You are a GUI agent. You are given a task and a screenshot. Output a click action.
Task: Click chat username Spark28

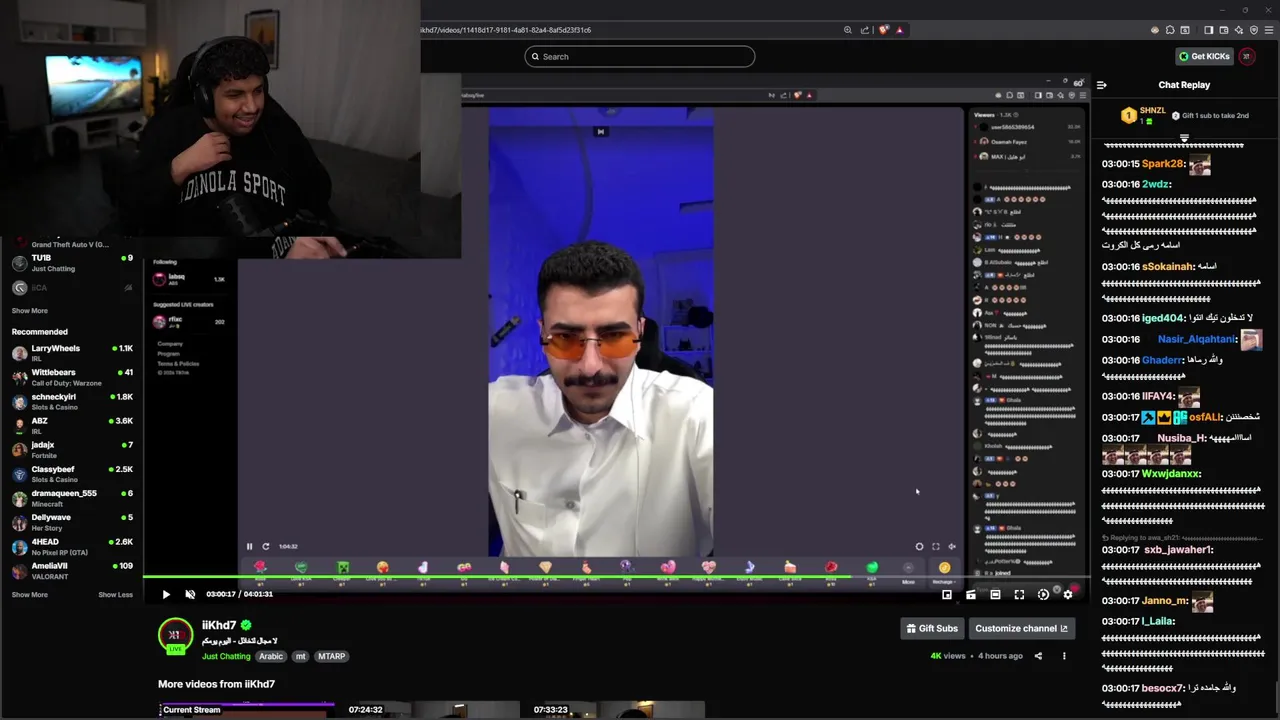click(1163, 164)
